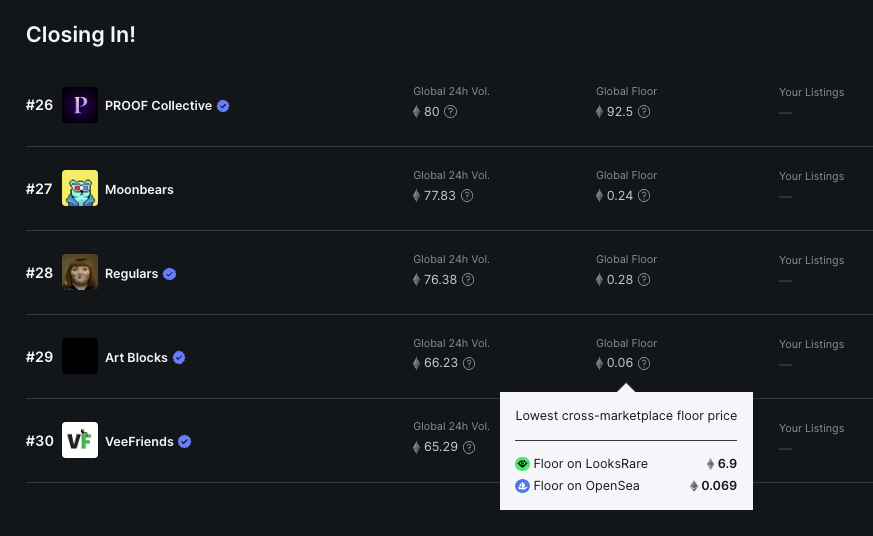This screenshot has height=536, width=873.
Task: Open the PROOF Collective collection link
Action: (159, 106)
